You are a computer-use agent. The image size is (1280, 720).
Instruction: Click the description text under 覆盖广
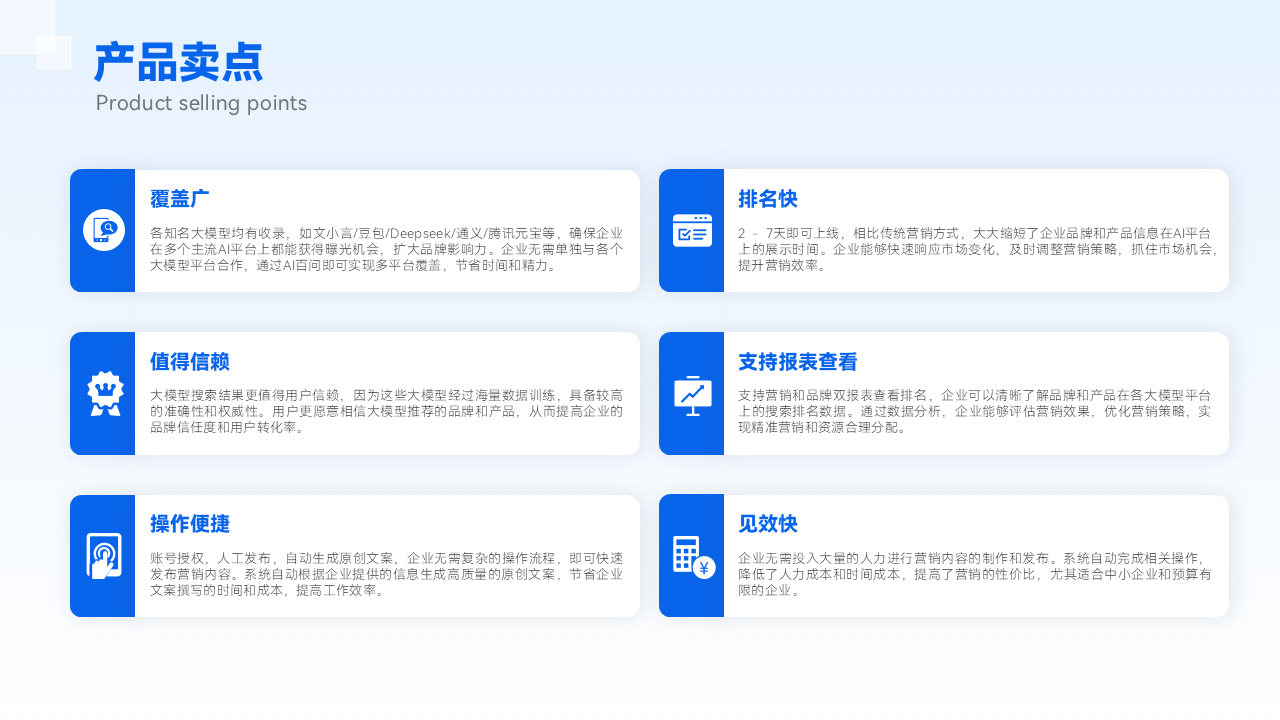tap(386, 249)
